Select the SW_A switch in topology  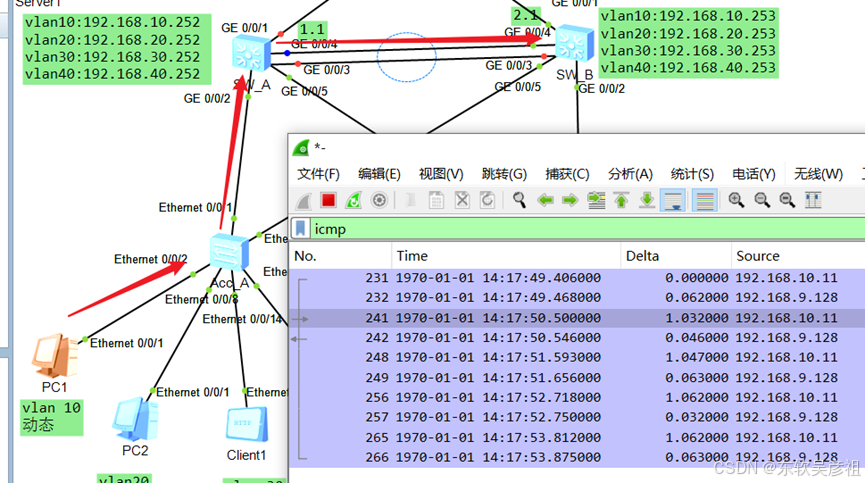[x=251, y=54]
